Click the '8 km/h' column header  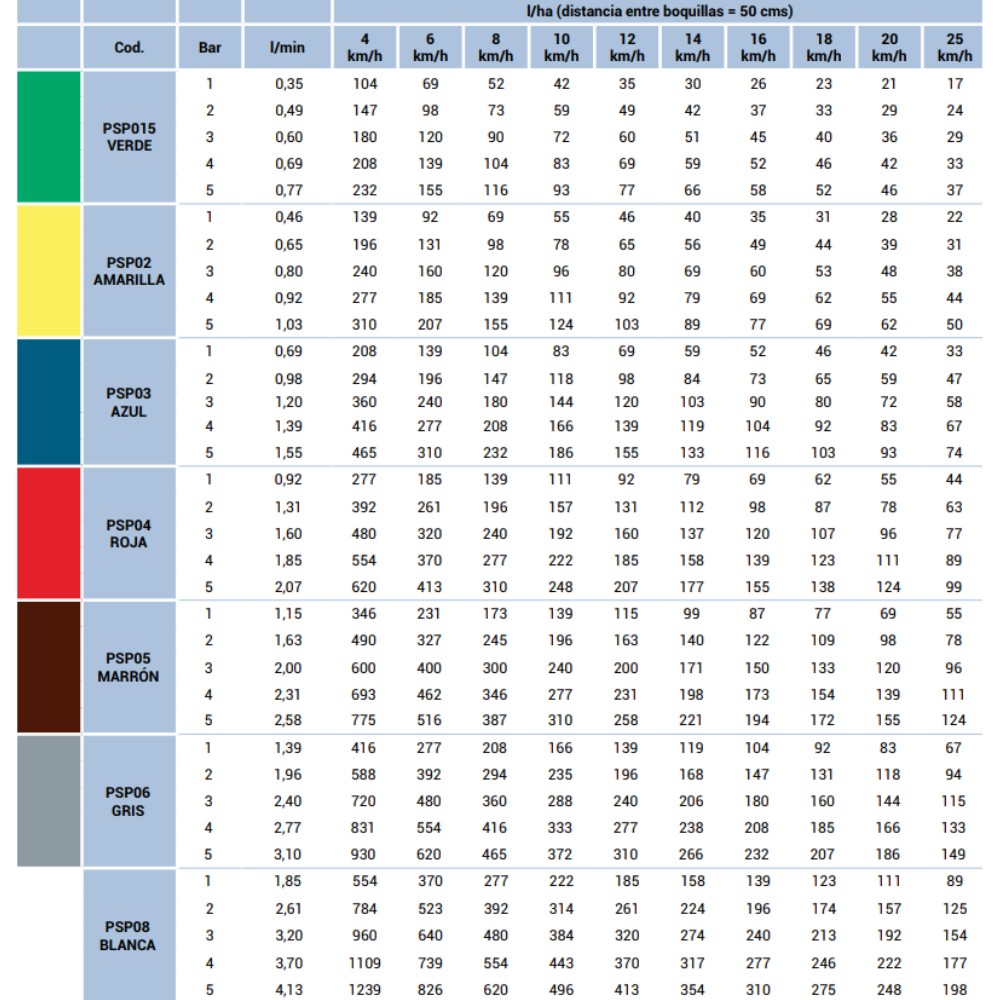(x=496, y=47)
